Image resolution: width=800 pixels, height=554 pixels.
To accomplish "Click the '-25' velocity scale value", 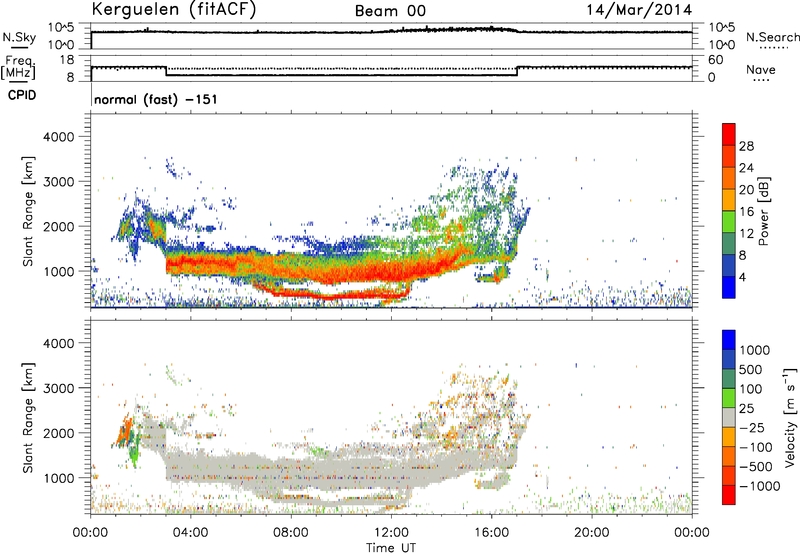I will coord(751,428).
